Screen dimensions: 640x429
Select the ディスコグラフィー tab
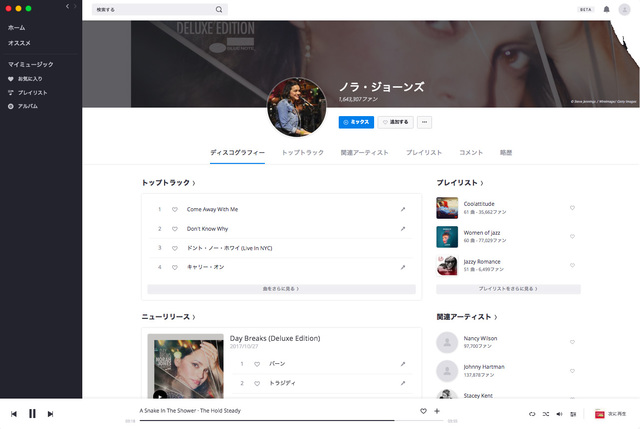click(x=238, y=153)
